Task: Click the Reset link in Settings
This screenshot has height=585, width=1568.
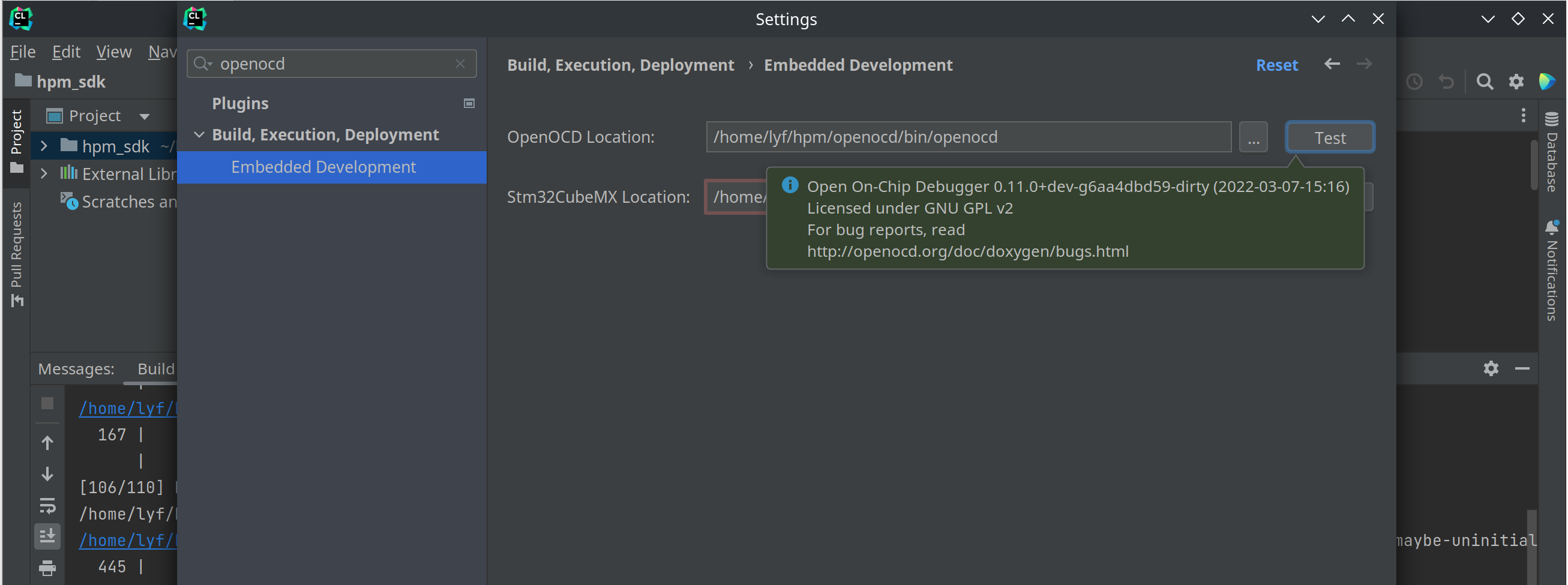Action: pos(1276,65)
